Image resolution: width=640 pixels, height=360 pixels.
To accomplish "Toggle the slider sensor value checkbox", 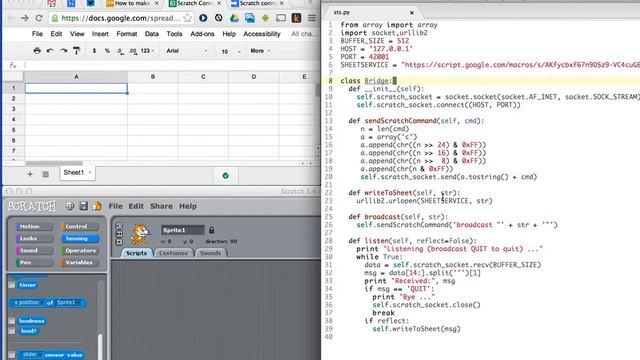I will coord(12,355).
